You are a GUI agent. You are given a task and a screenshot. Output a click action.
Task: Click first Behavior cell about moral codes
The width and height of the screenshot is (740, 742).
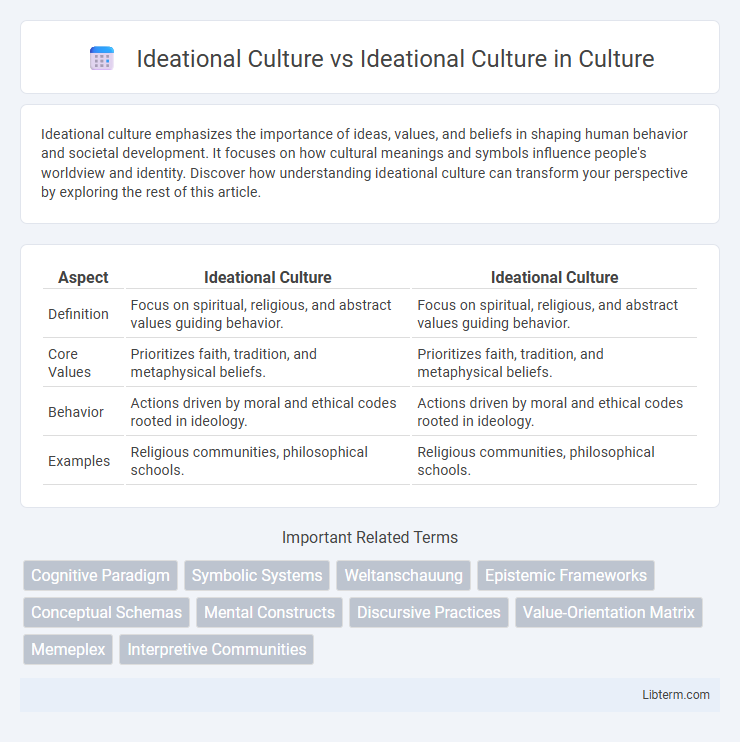[268, 412]
